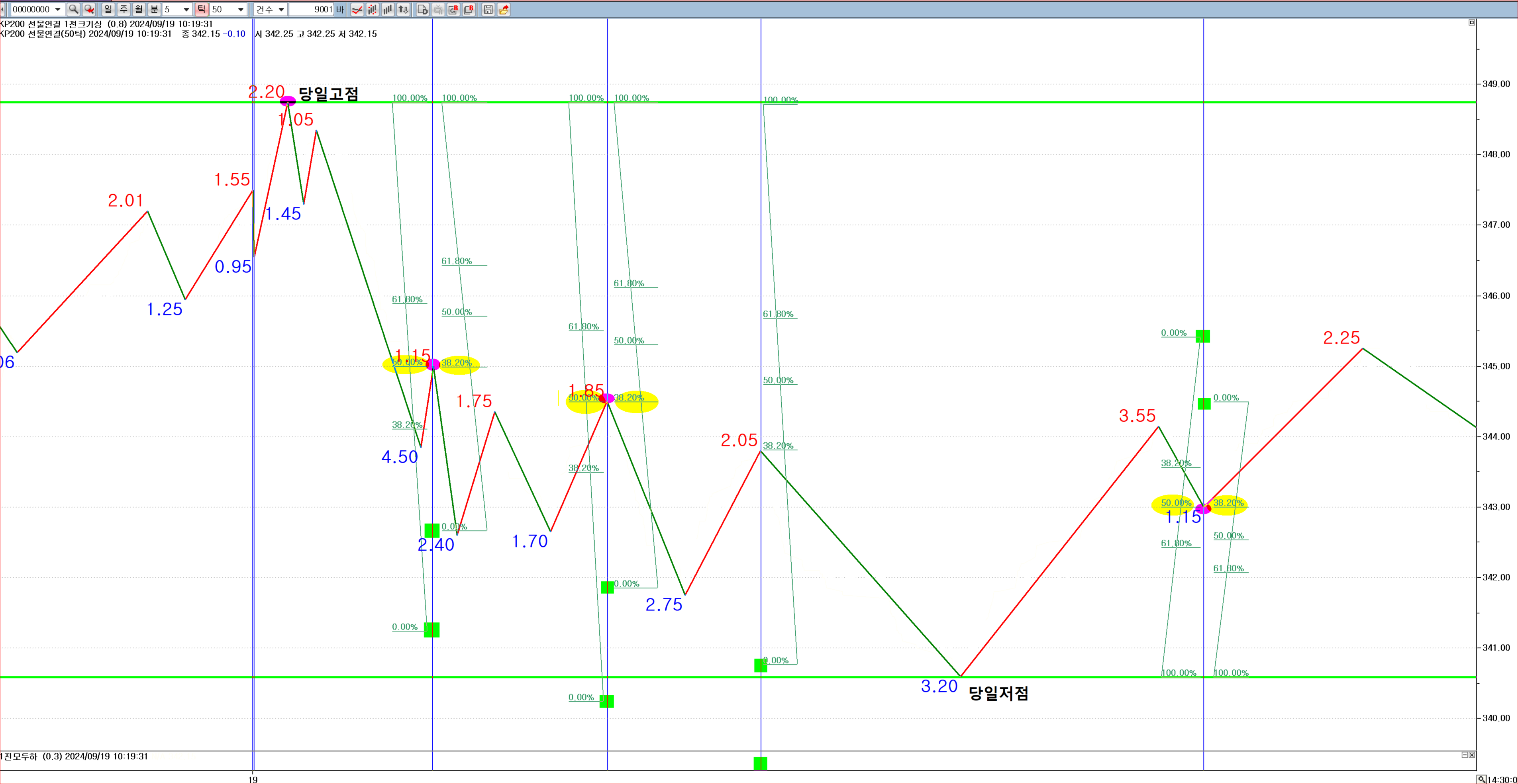The image size is (1518, 784).
Task: Click the open folder arrow icon
Action: coord(504,10)
